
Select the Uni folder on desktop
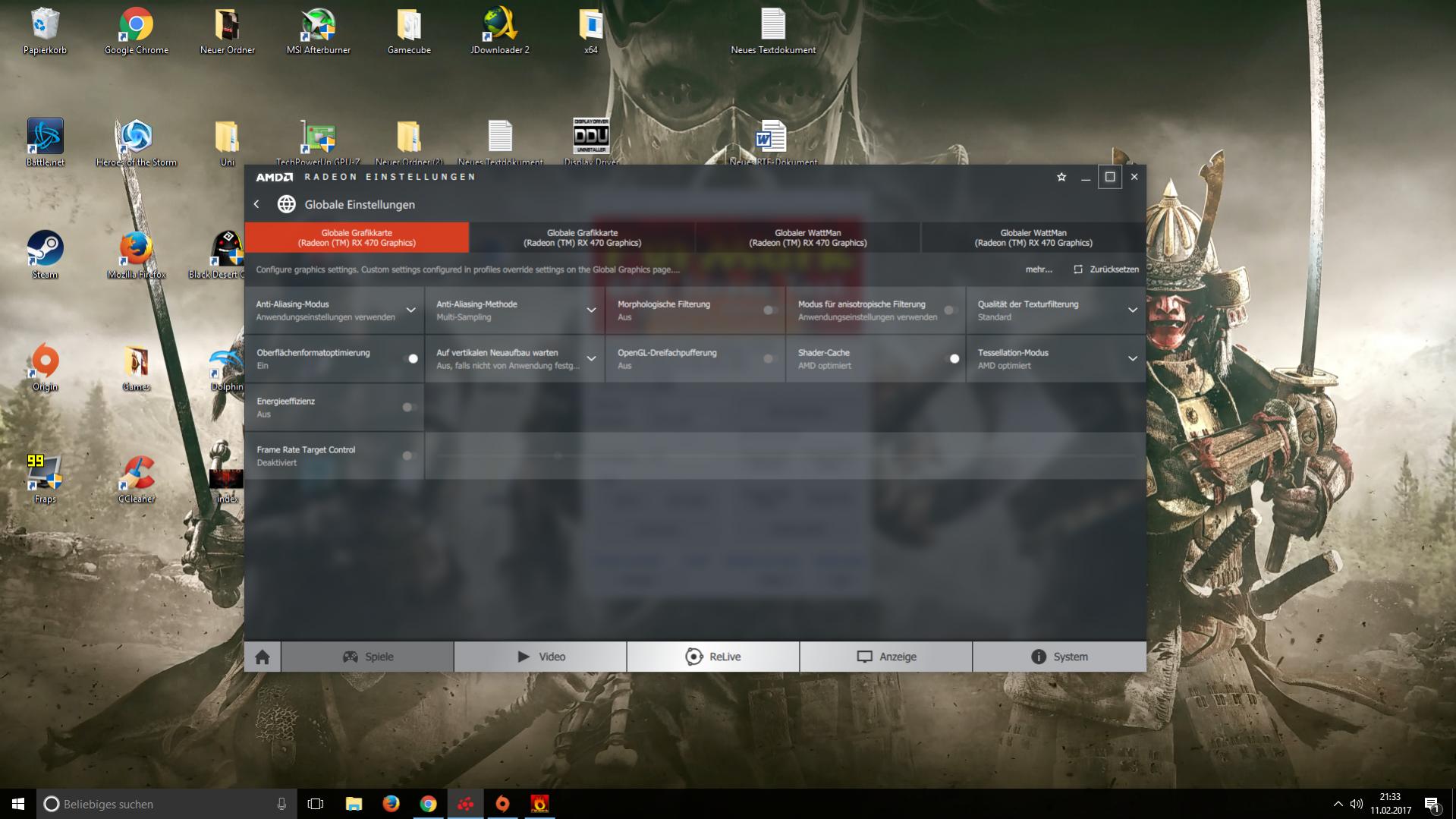click(227, 143)
